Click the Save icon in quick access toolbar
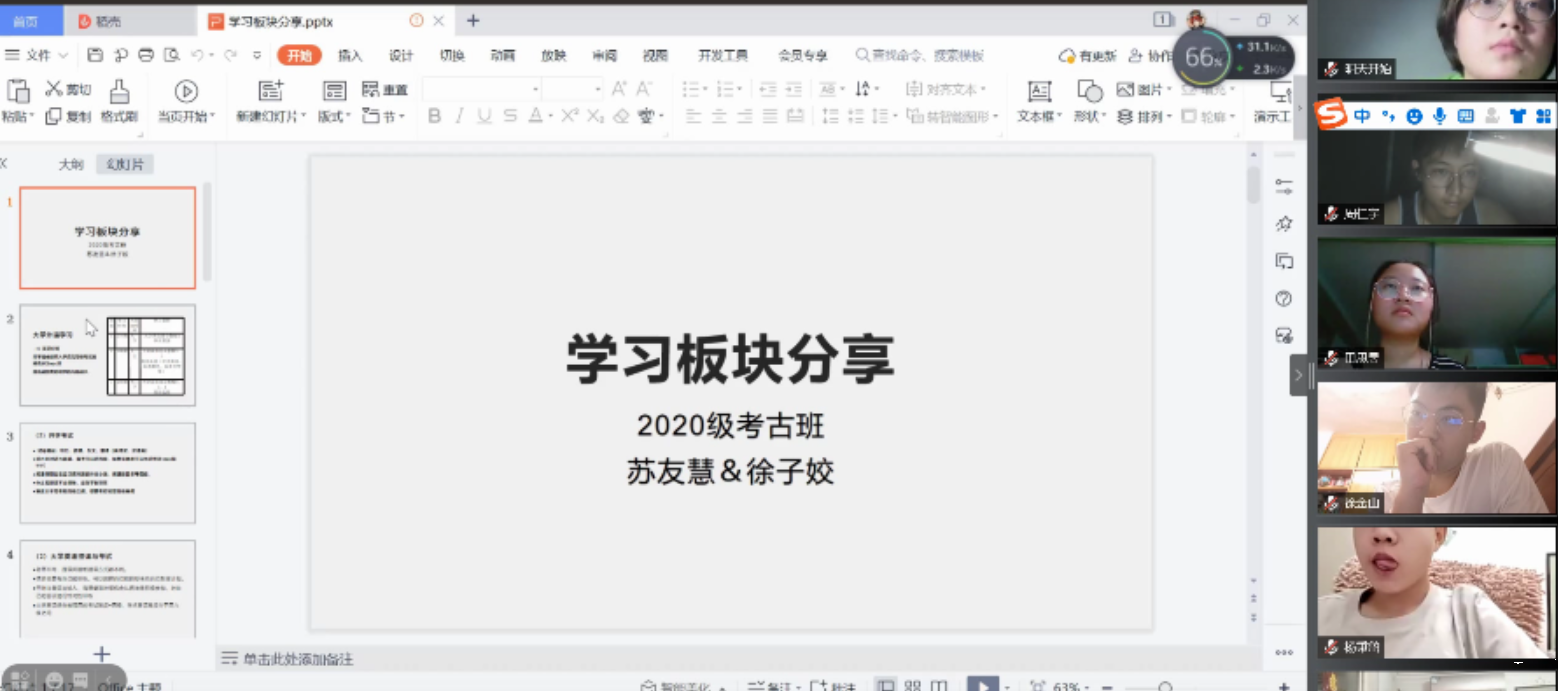This screenshot has width=1558, height=691. click(95, 55)
